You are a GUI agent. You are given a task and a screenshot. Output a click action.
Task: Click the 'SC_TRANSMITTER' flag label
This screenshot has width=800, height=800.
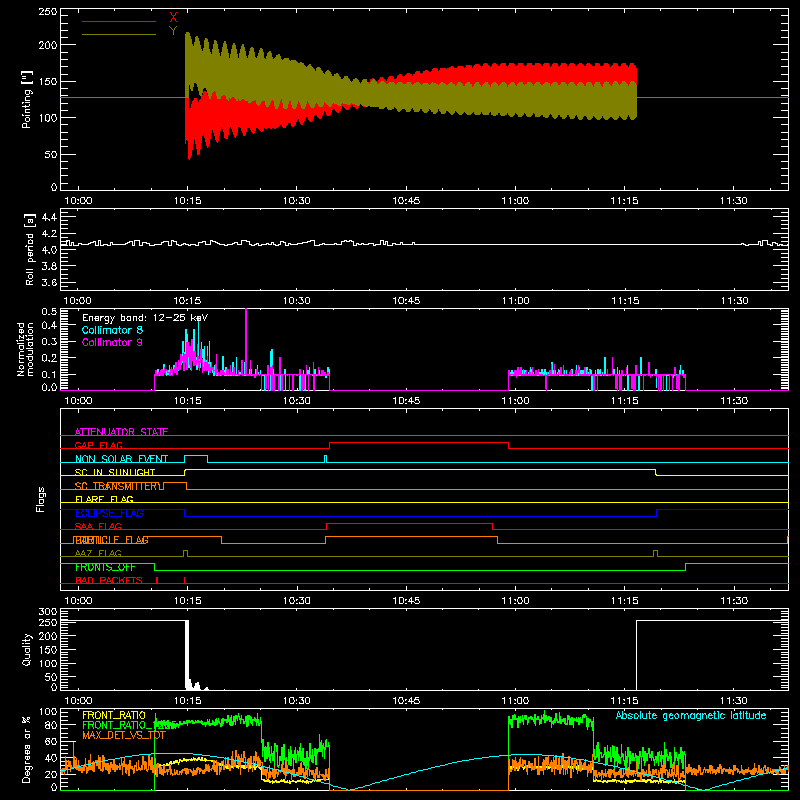119,486
